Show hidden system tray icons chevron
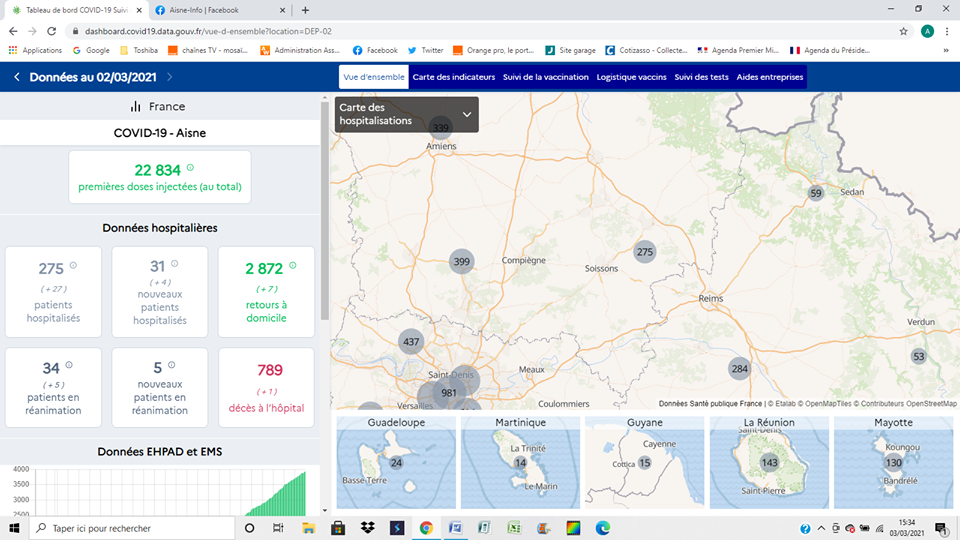The image size is (960, 540). [821, 528]
